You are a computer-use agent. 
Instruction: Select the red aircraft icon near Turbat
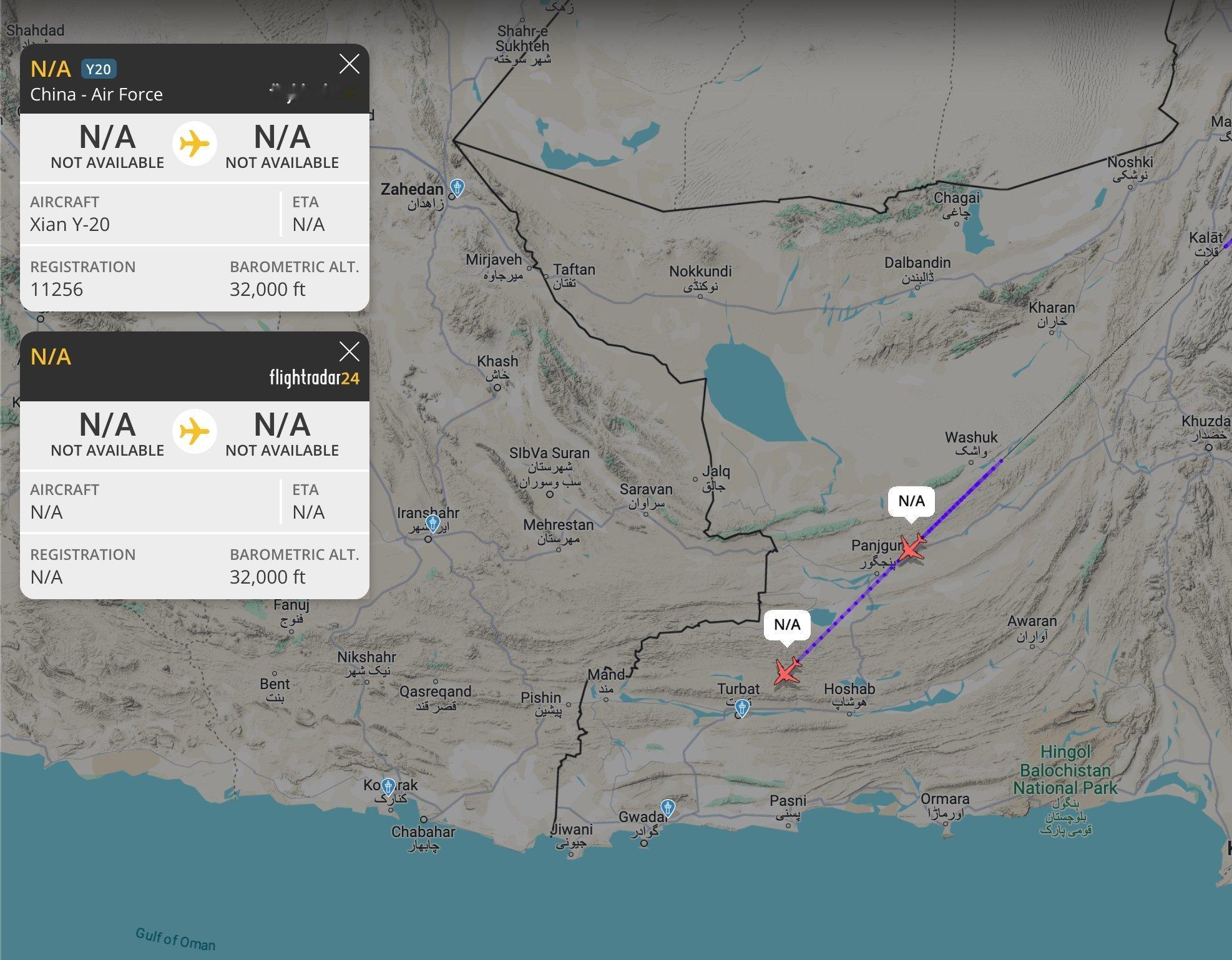tap(788, 671)
